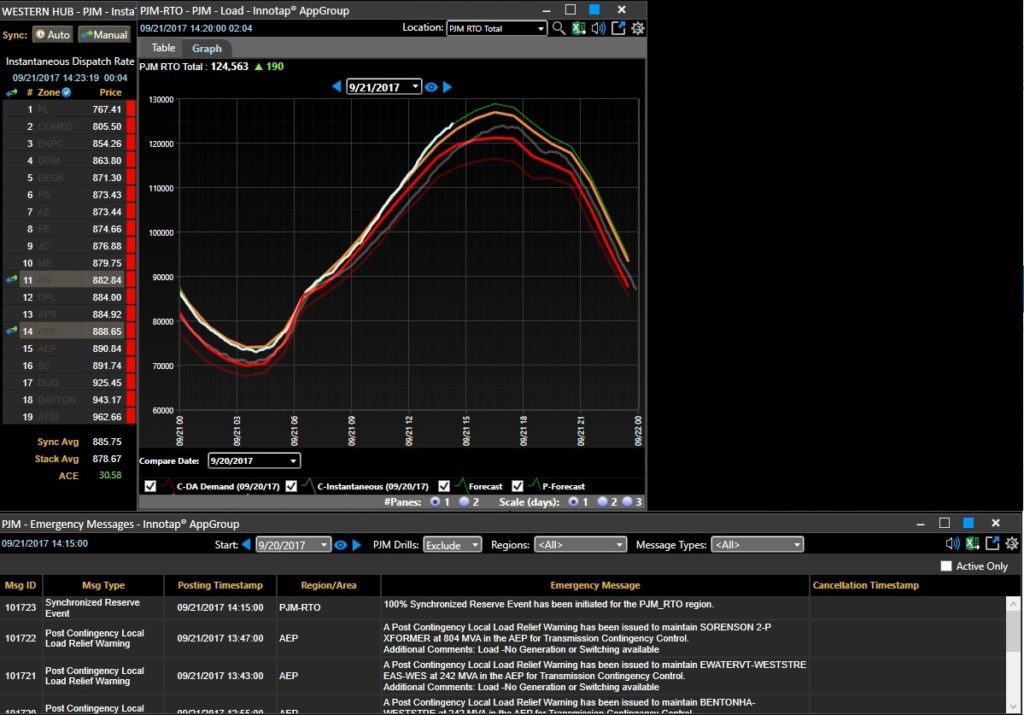Toggle the Forecast series checkbox
This screenshot has width=1024, height=715.
tap(444, 486)
